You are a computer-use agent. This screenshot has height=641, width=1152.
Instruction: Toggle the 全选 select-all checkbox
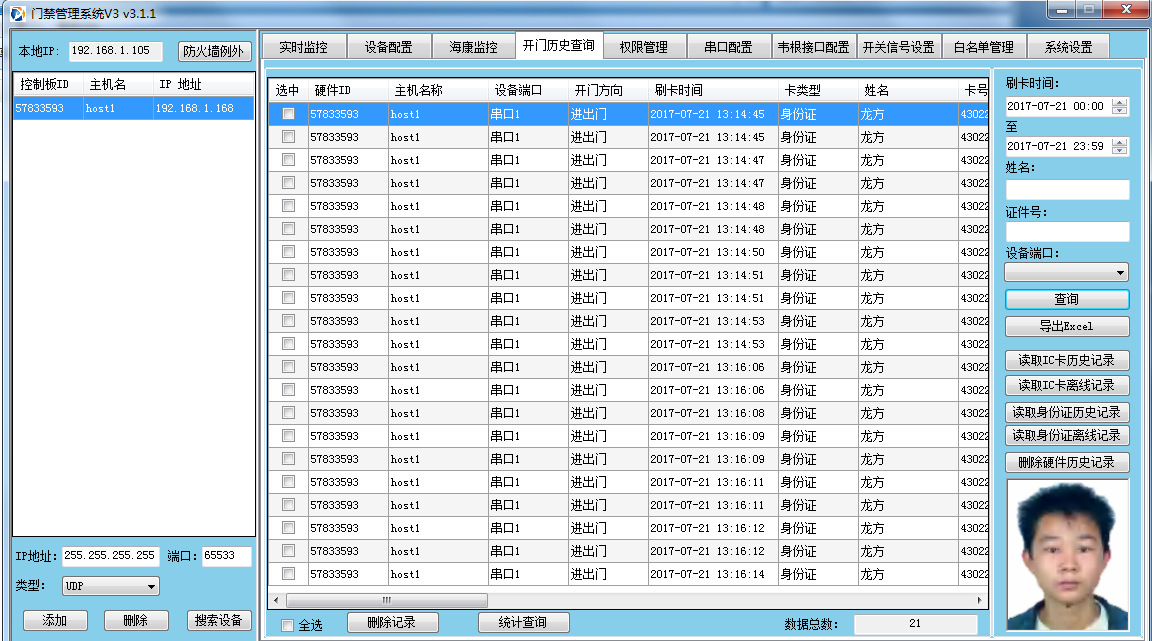pos(288,622)
